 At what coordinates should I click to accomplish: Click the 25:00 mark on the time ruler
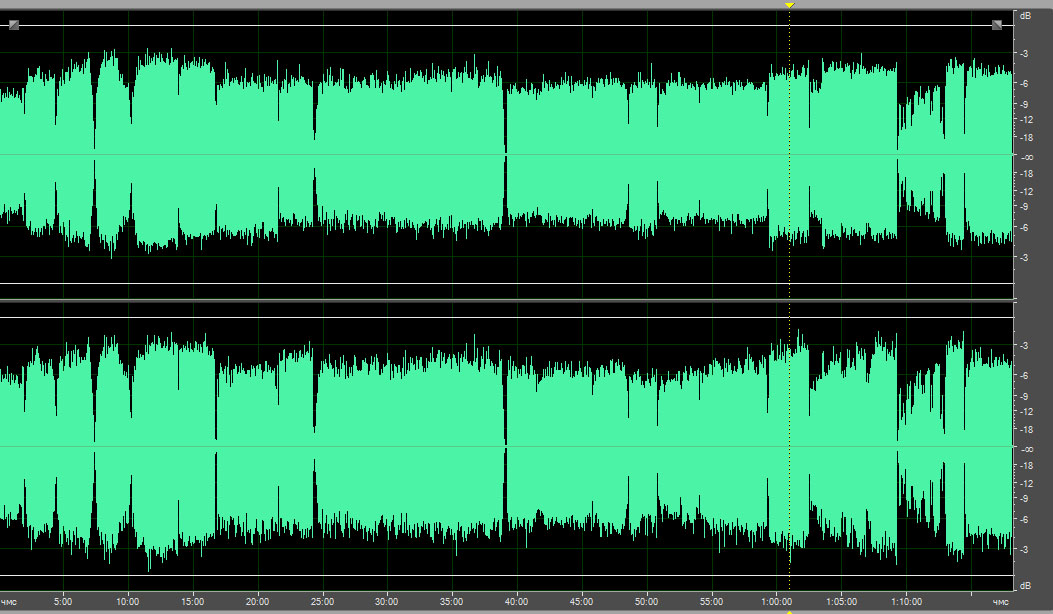[322, 602]
